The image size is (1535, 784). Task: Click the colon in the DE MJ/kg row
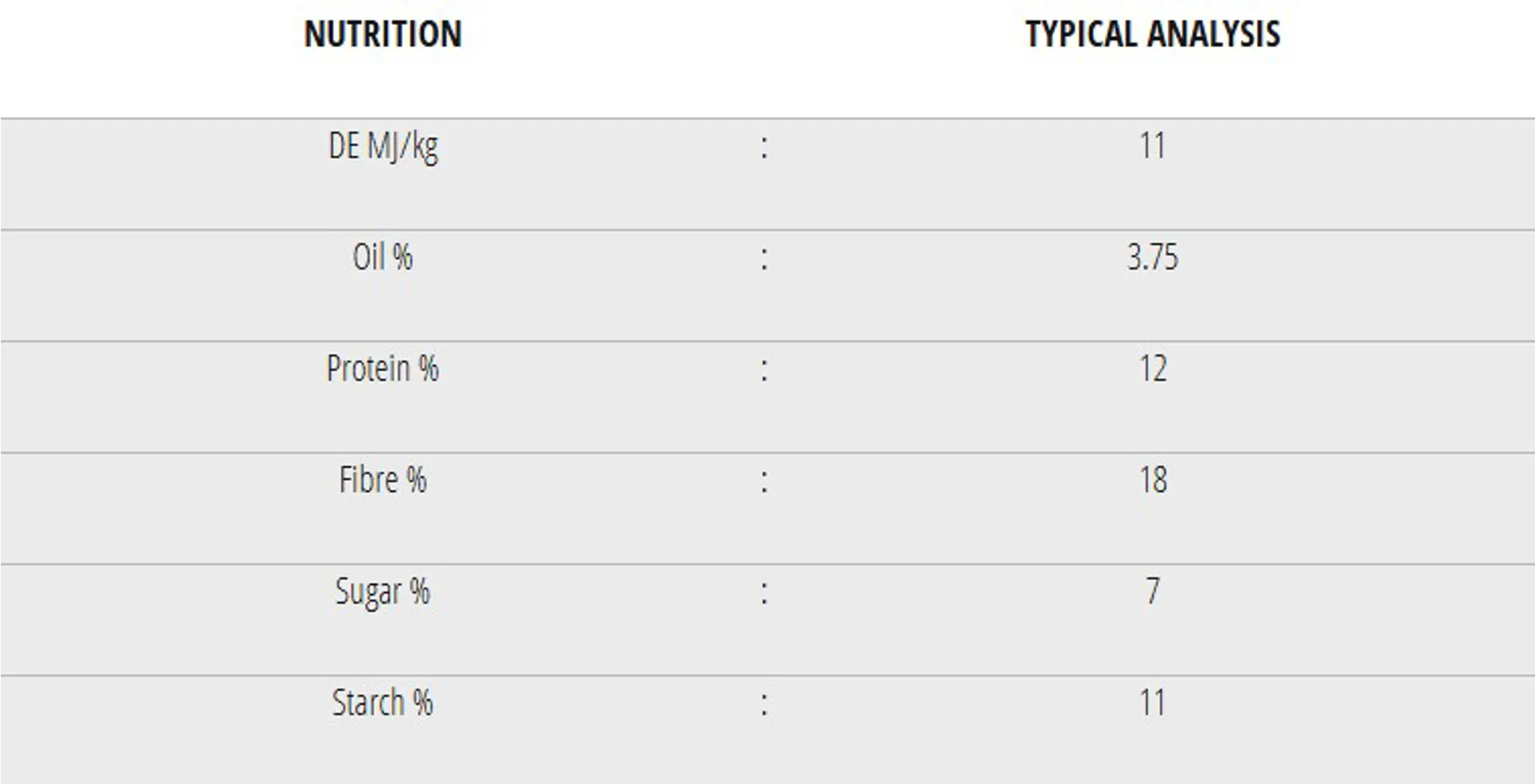tap(764, 147)
